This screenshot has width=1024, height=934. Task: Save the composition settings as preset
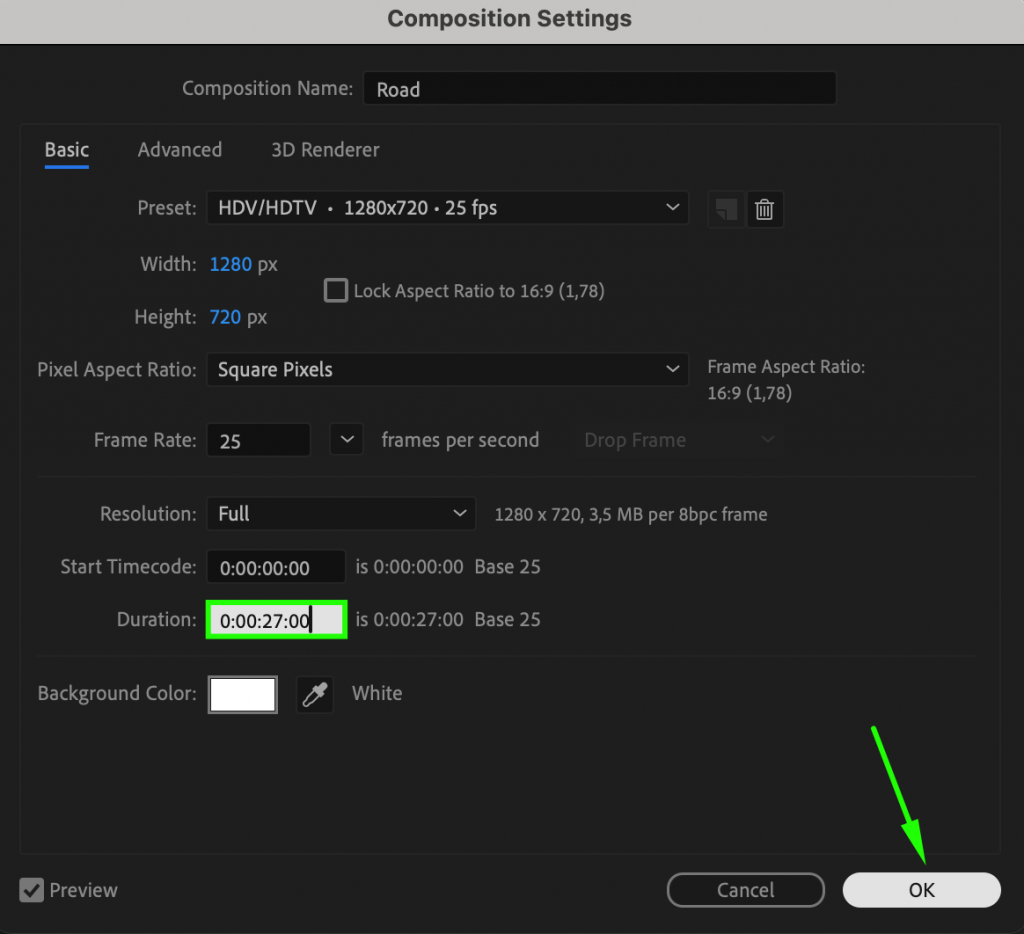(726, 209)
